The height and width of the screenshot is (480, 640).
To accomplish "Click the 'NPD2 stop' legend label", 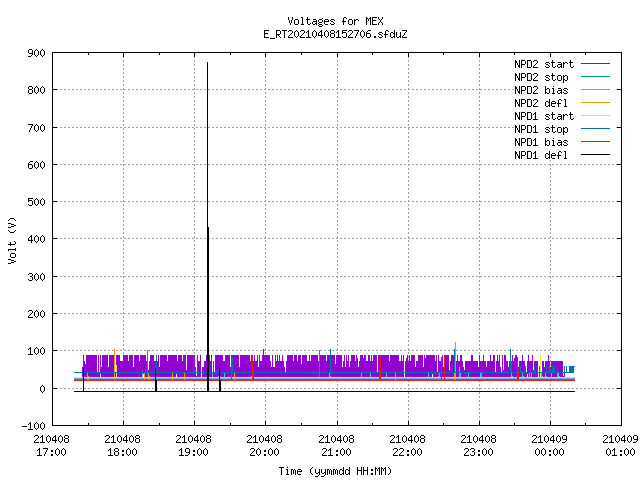I will click(541, 77).
